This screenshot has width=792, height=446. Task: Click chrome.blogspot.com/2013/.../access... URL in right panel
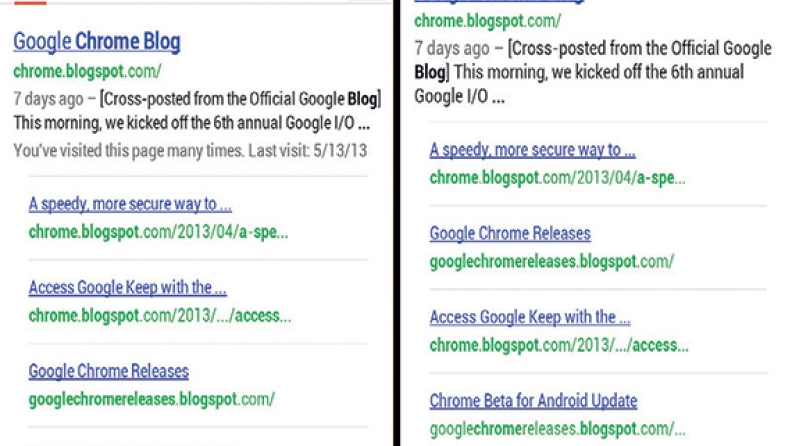click(x=559, y=345)
